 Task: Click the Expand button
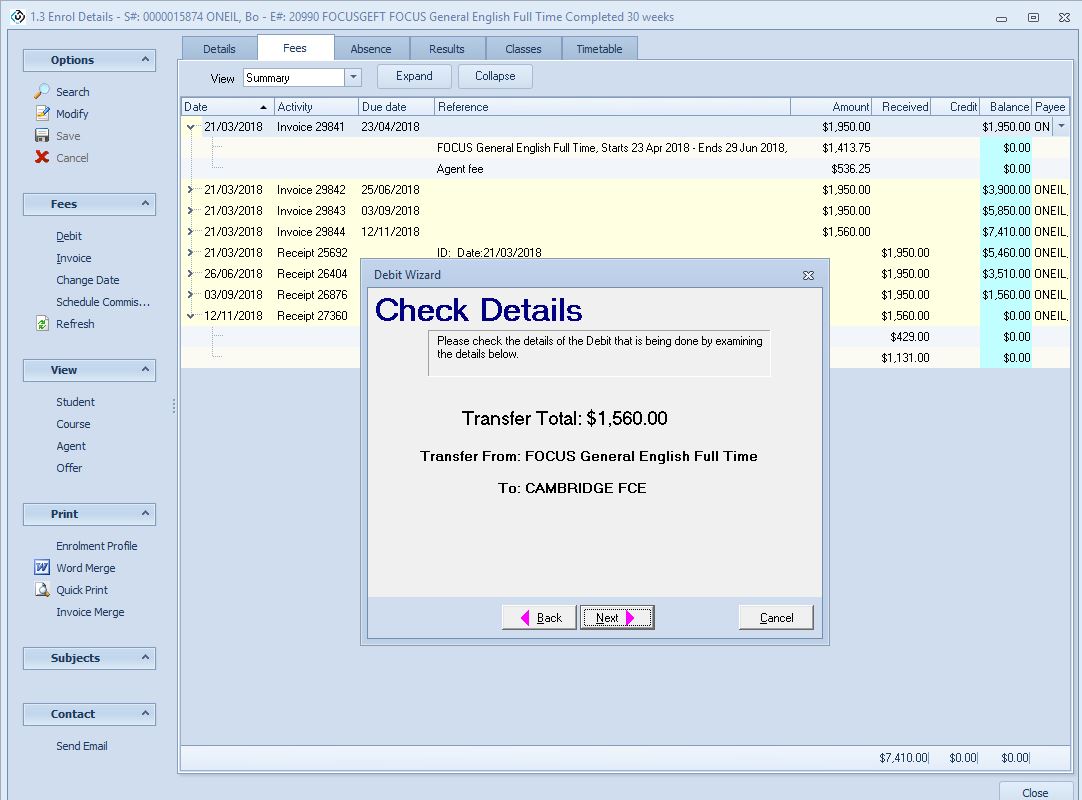coord(414,76)
